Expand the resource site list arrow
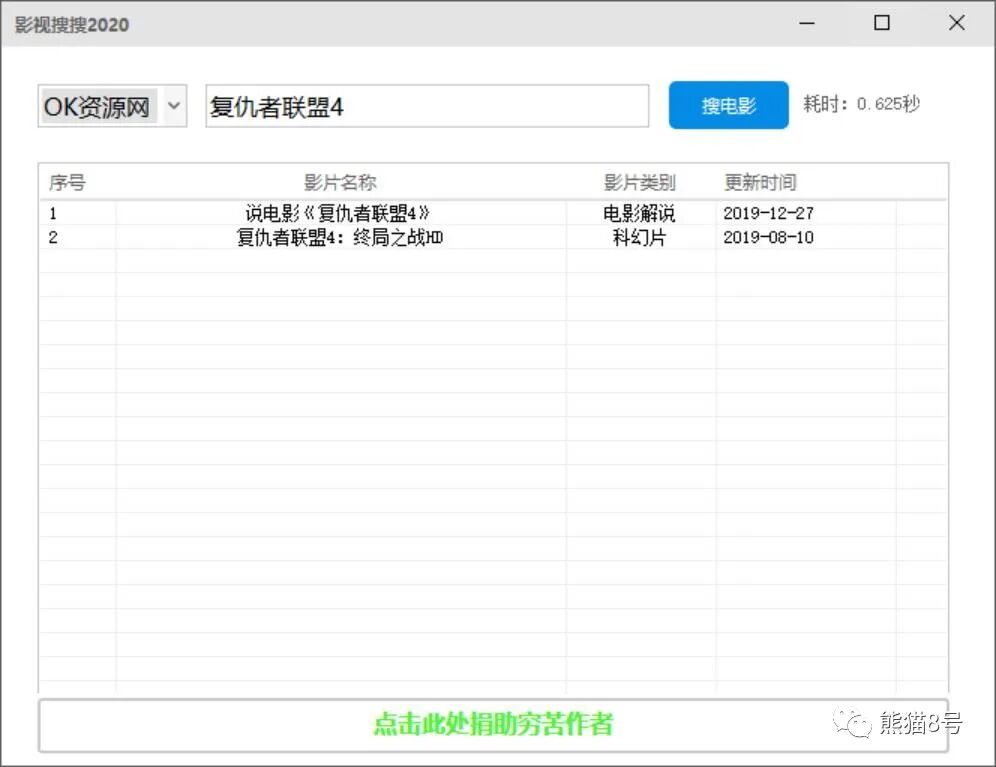Screen dimensions: 996x767 (175, 105)
